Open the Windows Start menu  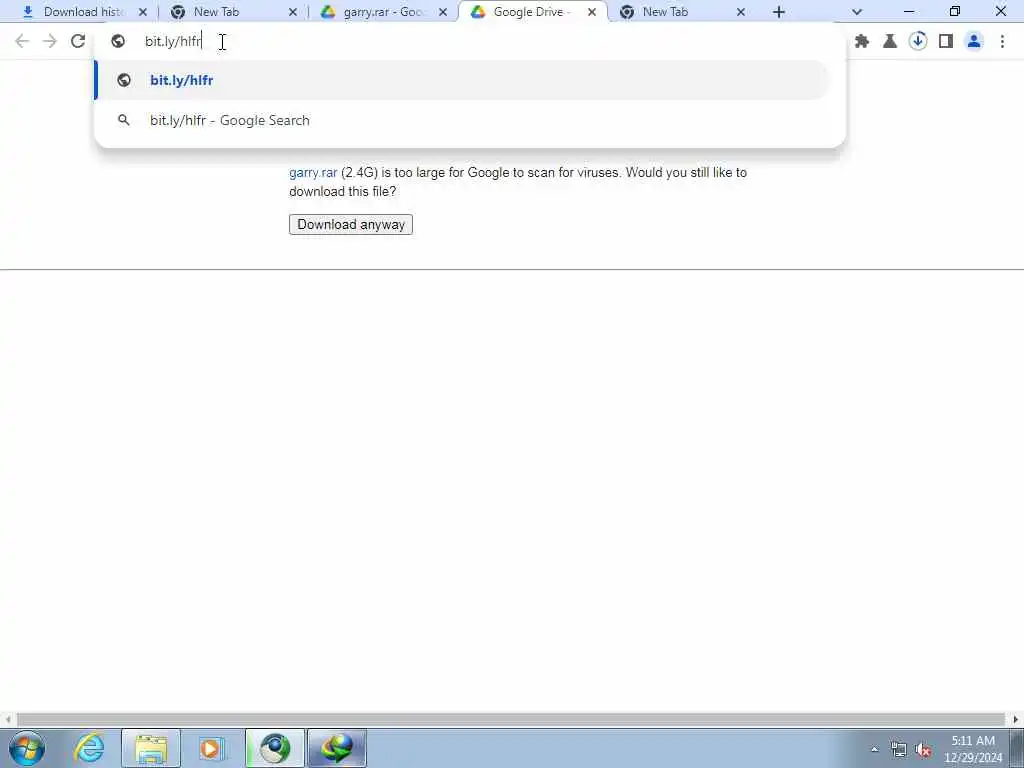click(x=27, y=748)
